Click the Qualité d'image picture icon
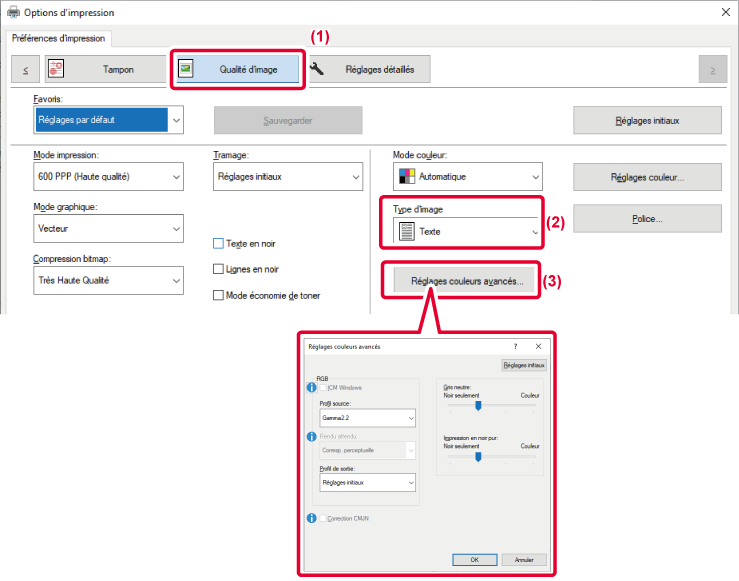Image resolution: width=739 pixels, height=581 pixels. pyautogui.click(x=185, y=70)
